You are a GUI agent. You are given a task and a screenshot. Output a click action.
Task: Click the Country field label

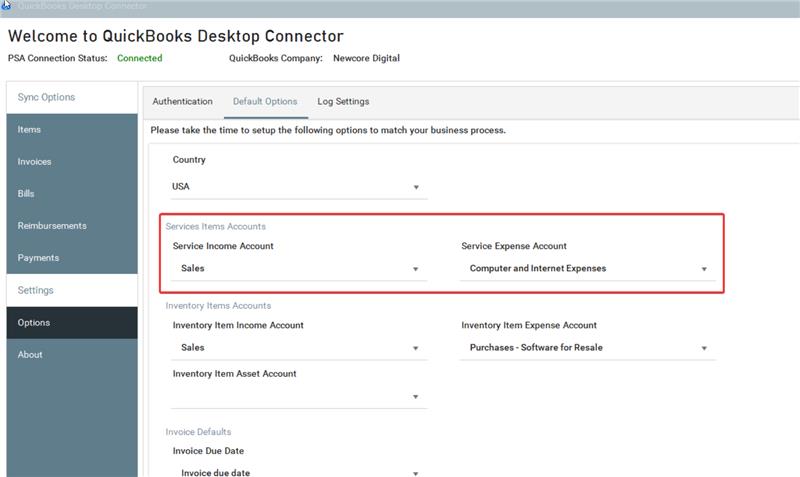pos(189,160)
